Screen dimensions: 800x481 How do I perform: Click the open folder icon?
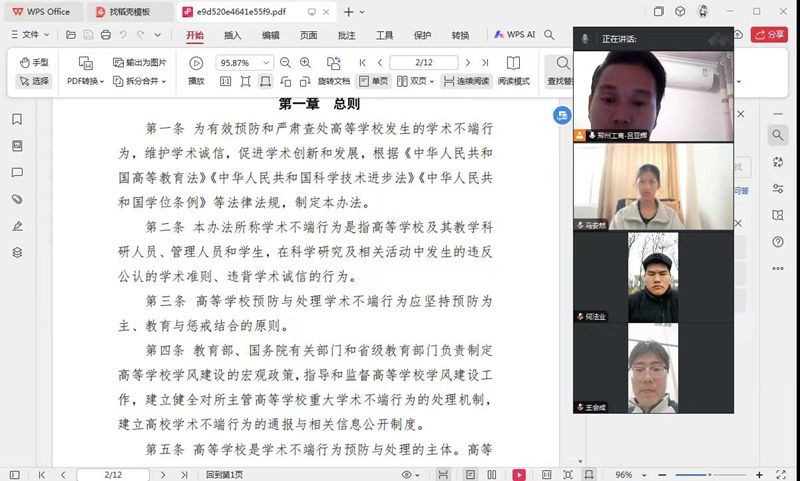(x=71, y=35)
